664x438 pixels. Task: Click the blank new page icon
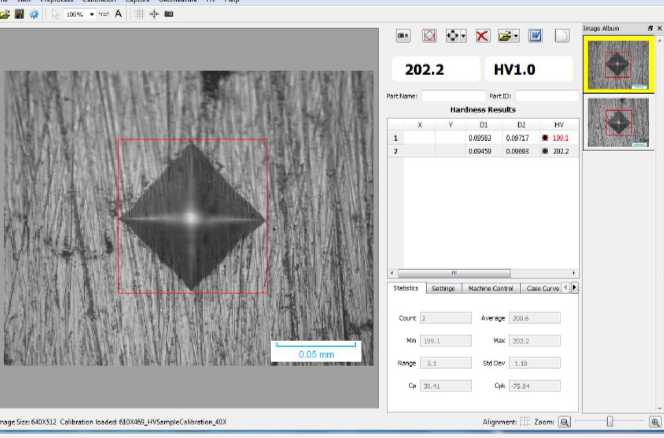tap(562, 36)
